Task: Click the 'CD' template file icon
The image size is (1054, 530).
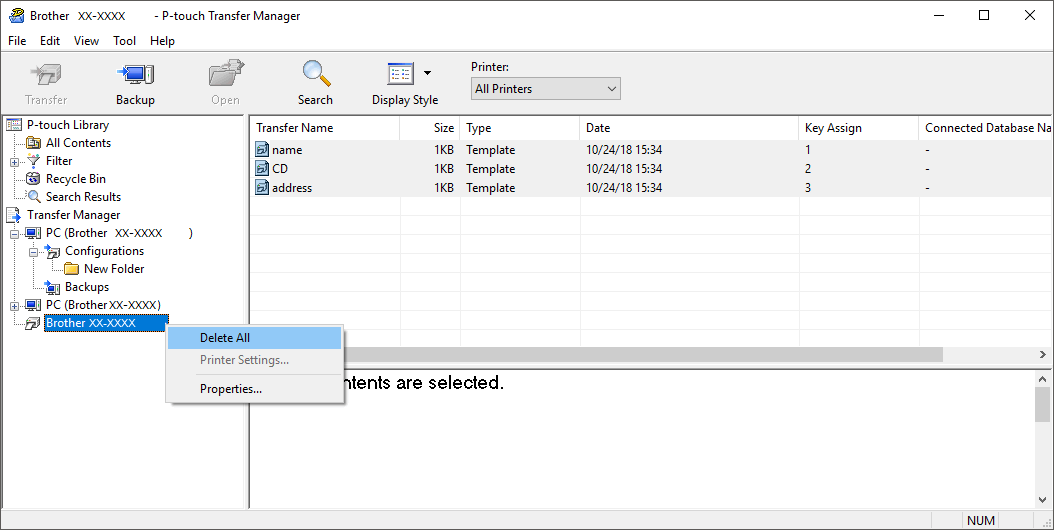Action: coord(262,169)
